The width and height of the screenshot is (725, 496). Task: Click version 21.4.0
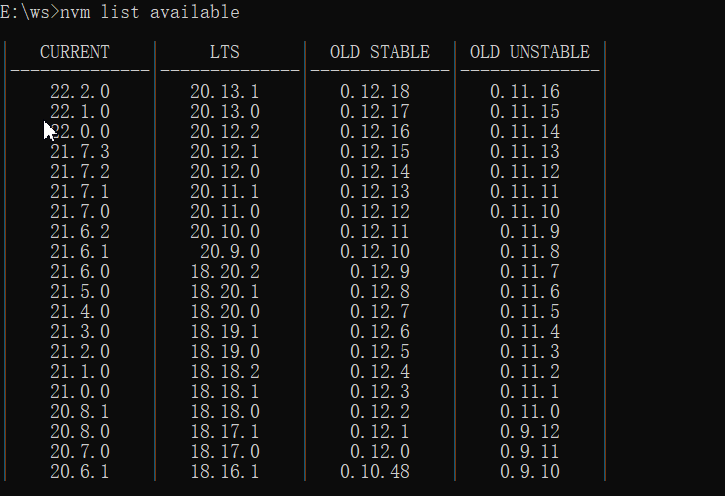pos(80,312)
